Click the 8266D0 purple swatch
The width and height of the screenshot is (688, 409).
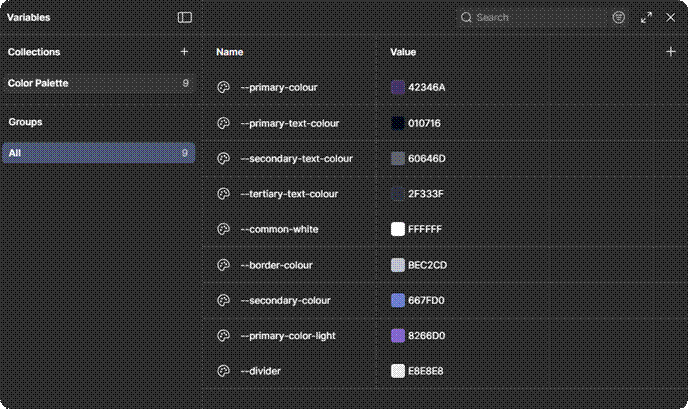pos(398,336)
